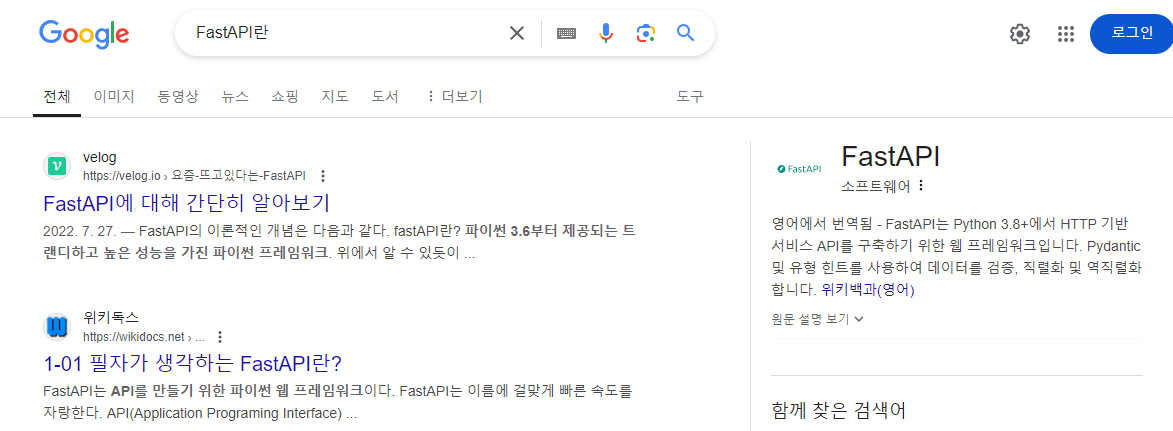This screenshot has width=1173, height=431.
Task: Click the FastAPI knowledge panel title
Action: pos(890,156)
